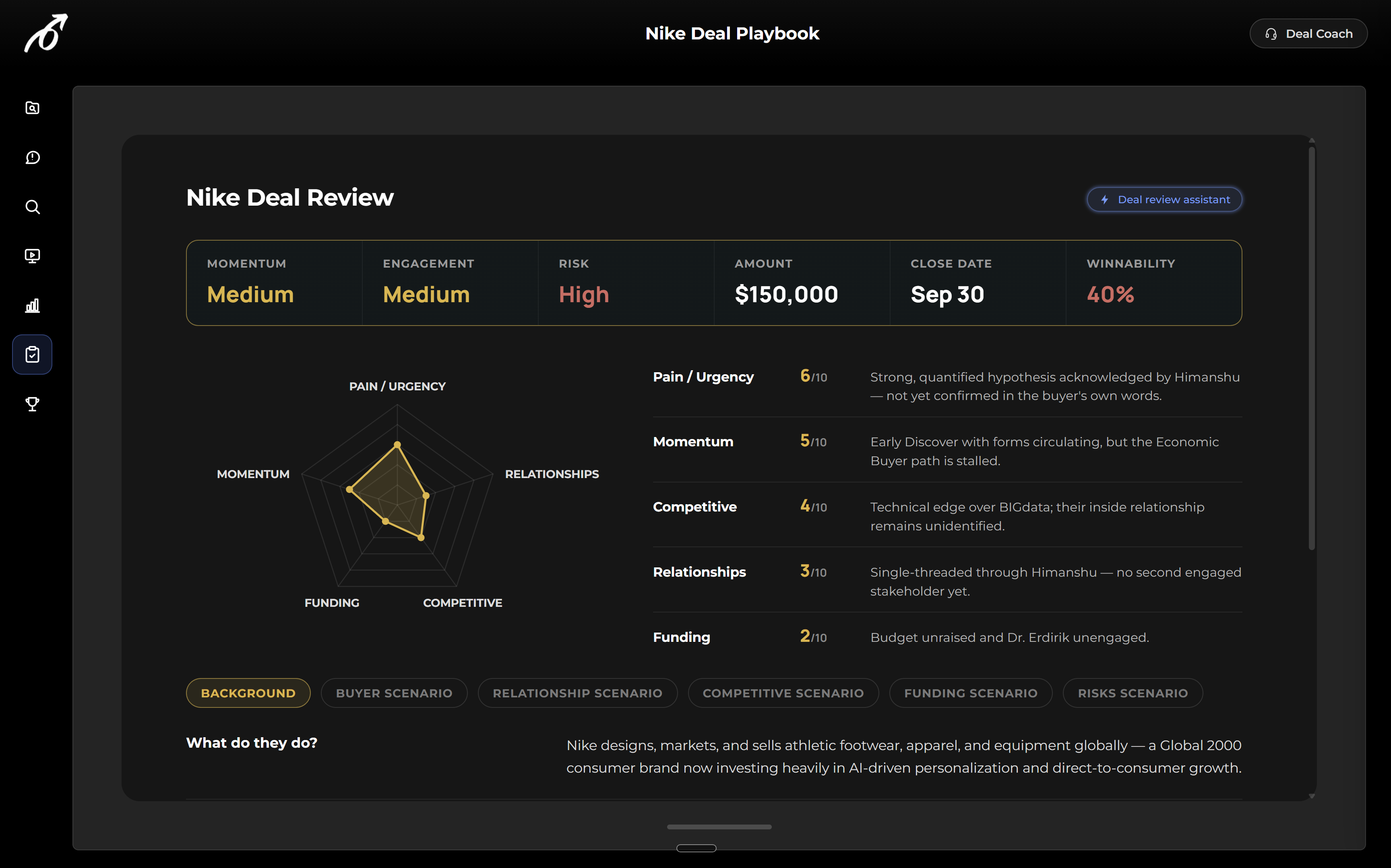The height and width of the screenshot is (868, 1391).
Task: Open the video presentation sidebar icon
Action: click(33, 256)
